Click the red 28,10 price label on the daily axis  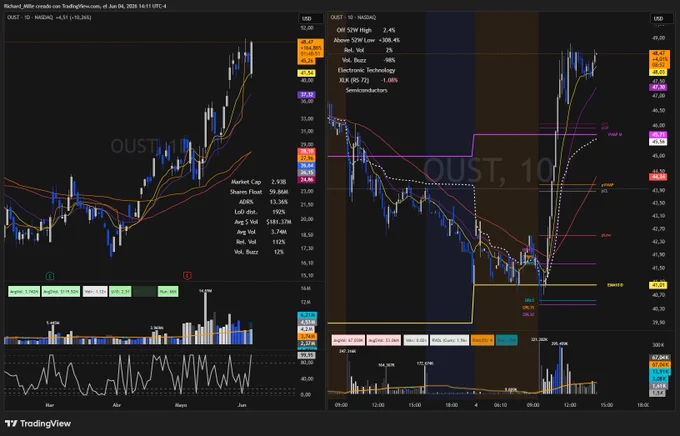[x=306, y=151]
